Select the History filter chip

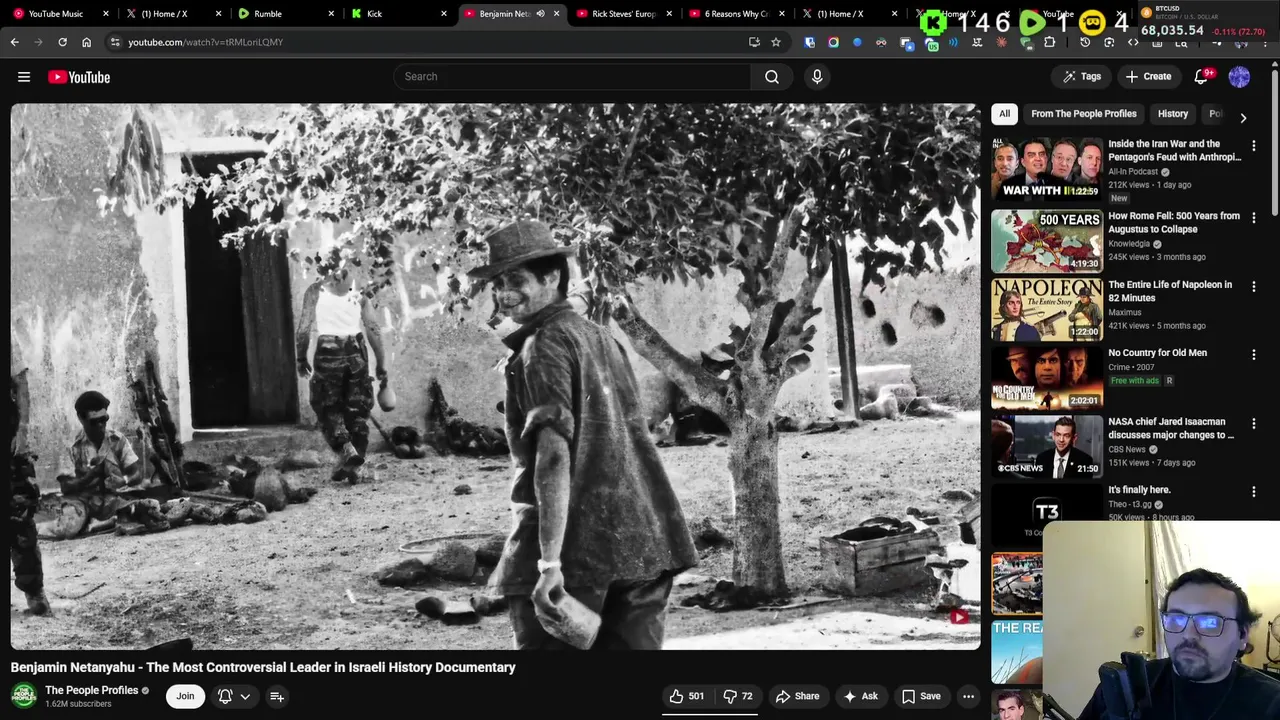[x=1173, y=114]
